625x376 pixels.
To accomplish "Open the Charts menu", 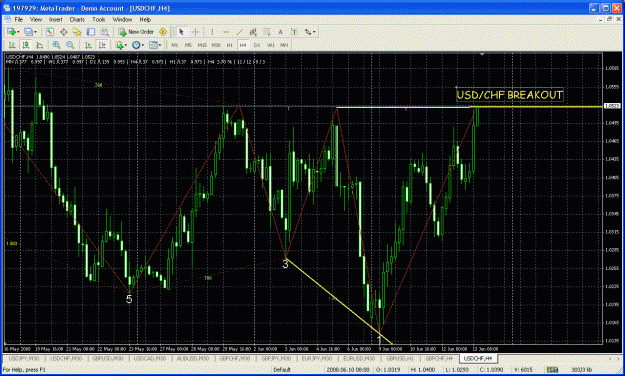I will (77, 20).
